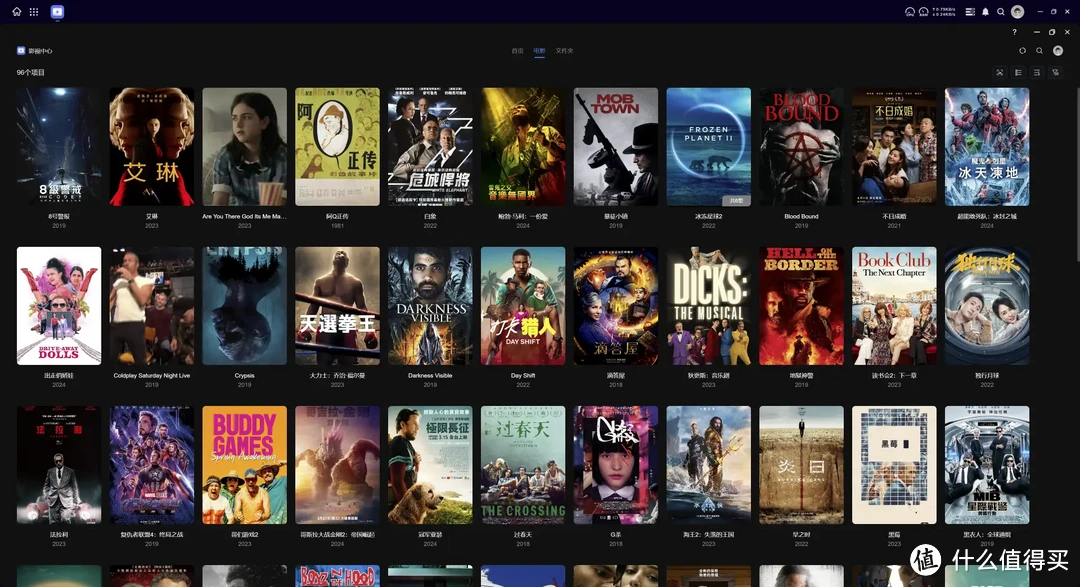1080x587 pixels.
Task: Switch to the 文件夹 tab
Action: tap(564, 50)
